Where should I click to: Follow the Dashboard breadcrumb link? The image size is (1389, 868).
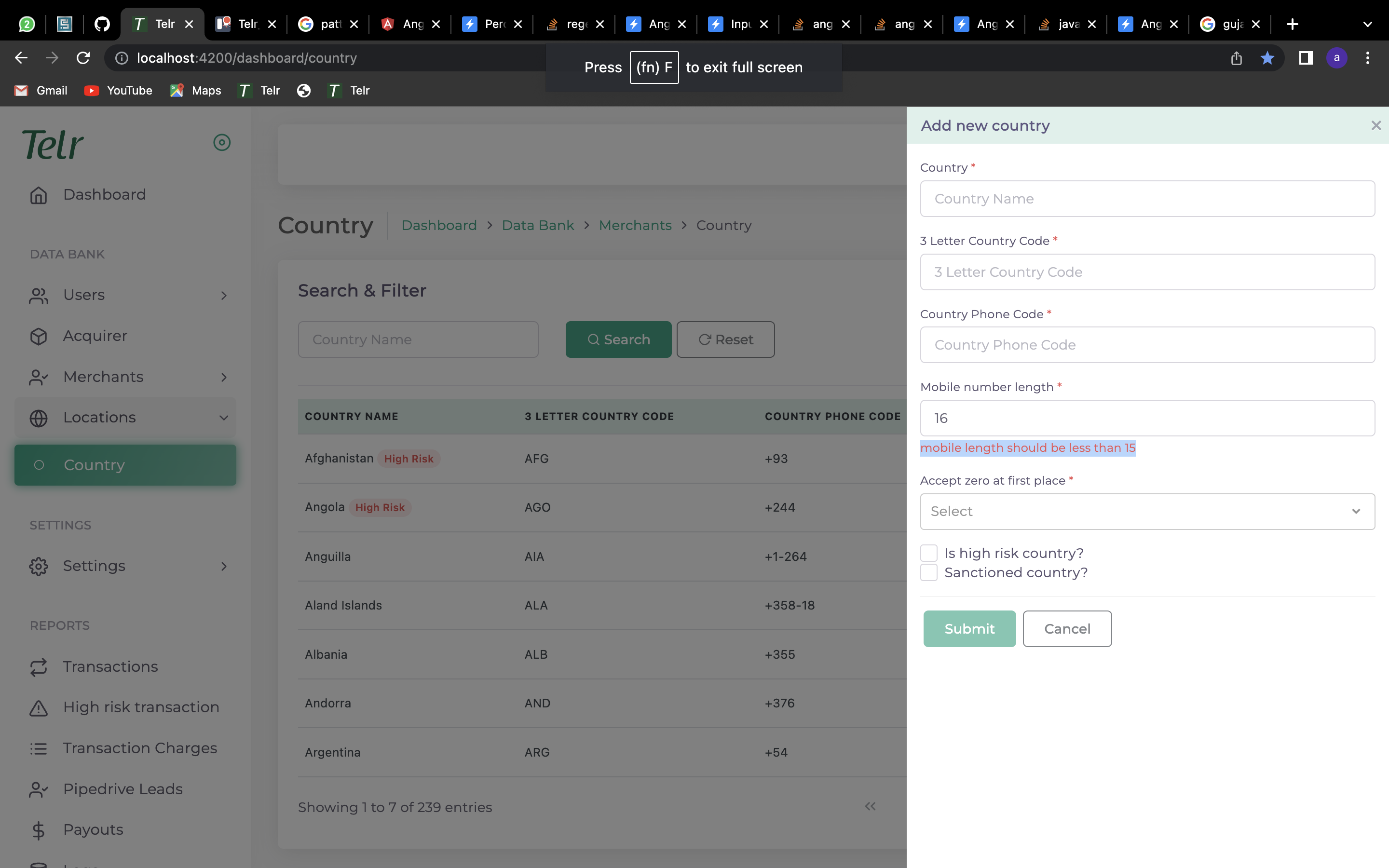(x=439, y=226)
